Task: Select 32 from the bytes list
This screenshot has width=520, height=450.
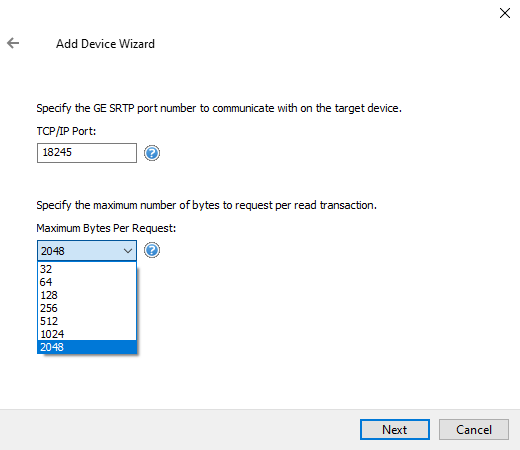Action: (87, 269)
